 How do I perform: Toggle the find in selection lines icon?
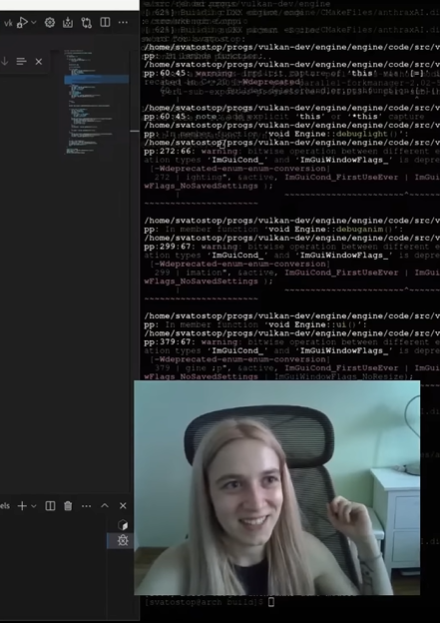[21, 61]
